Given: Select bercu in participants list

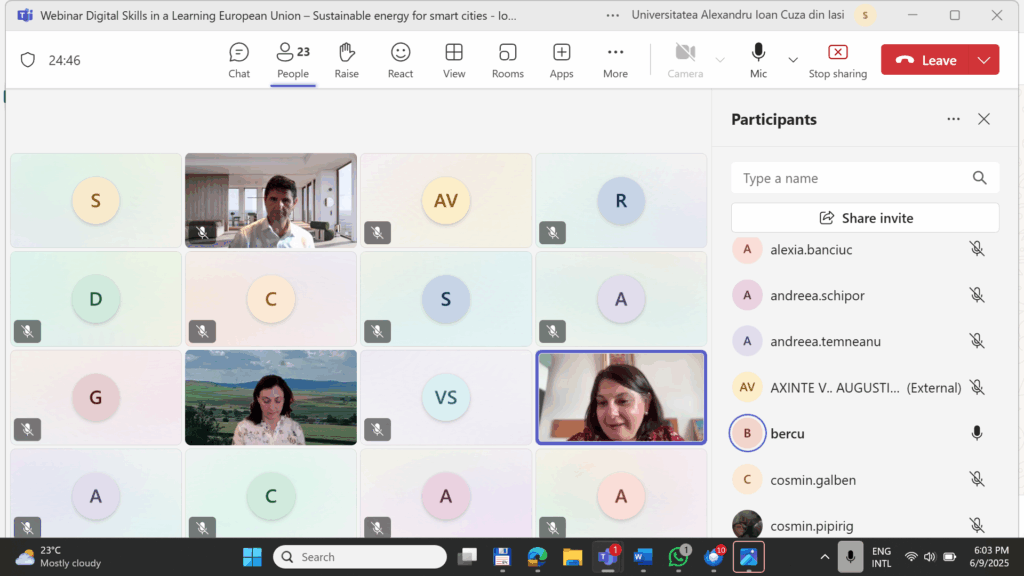Looking at the screenshot, I should pyautogui.click(x=787, y=434).
